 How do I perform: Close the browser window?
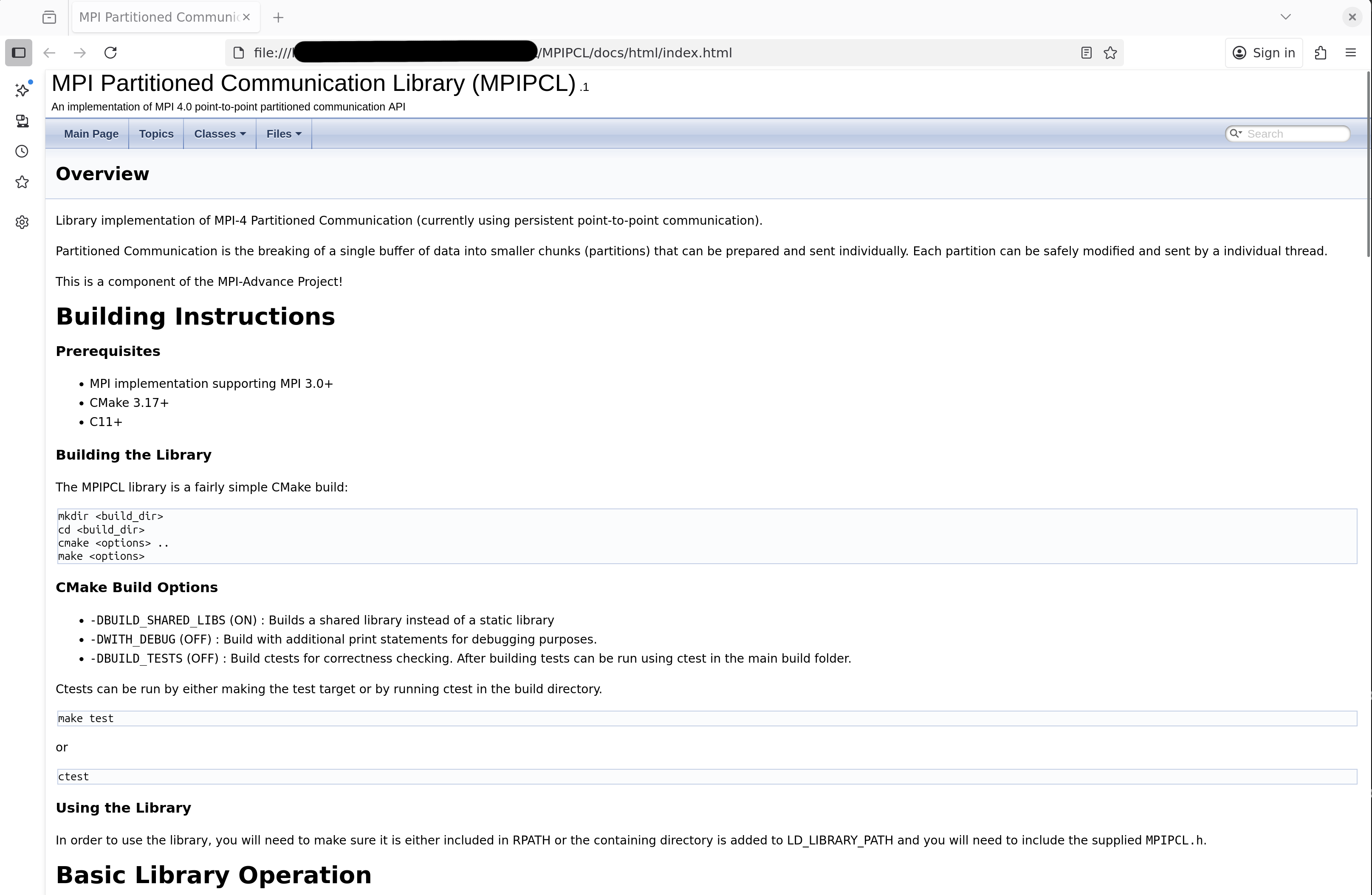click(1352, 17)
